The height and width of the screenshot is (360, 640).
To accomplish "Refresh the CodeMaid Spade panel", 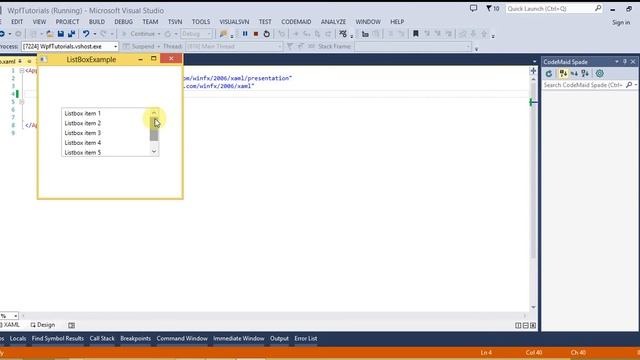I will click(x=549, y=74).
